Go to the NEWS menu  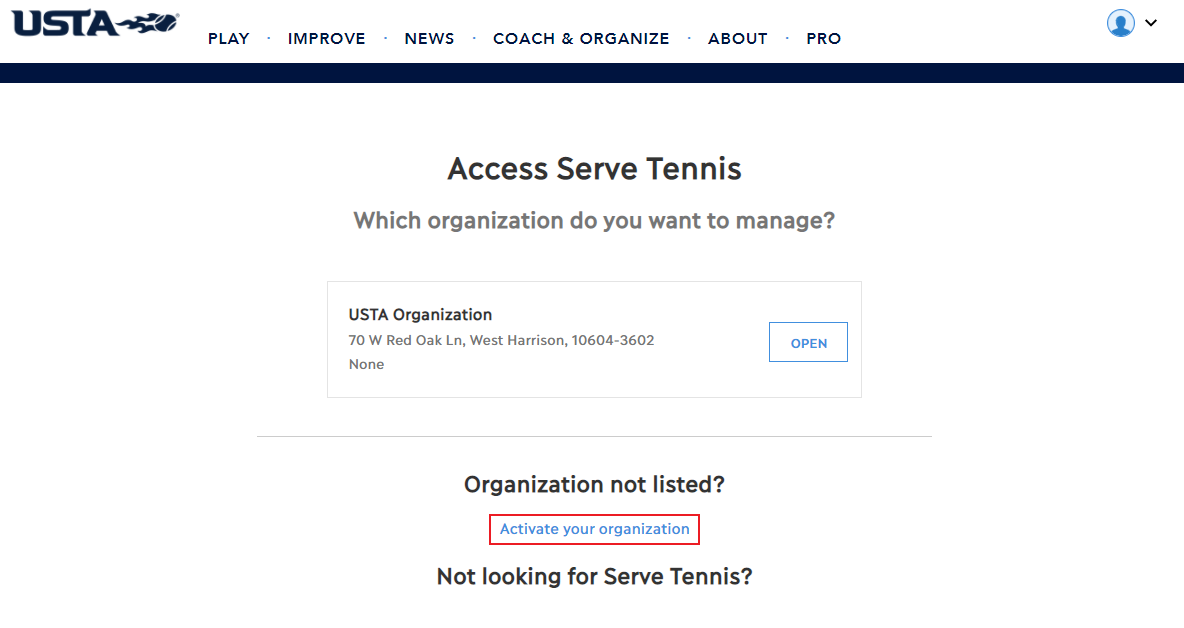tap(429, 38)
